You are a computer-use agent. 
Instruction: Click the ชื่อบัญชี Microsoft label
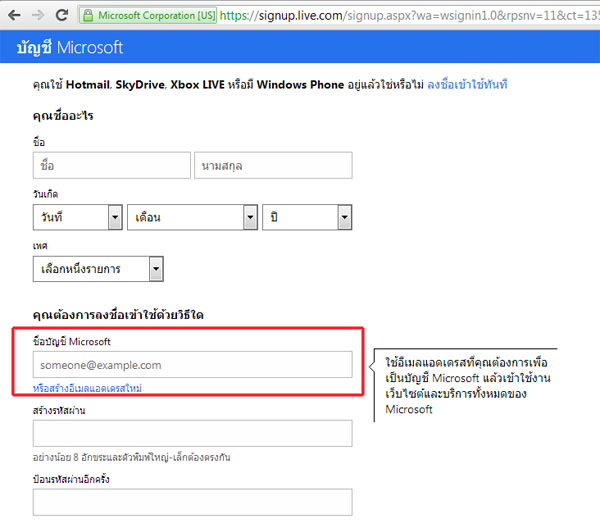(x=72, y=341)
